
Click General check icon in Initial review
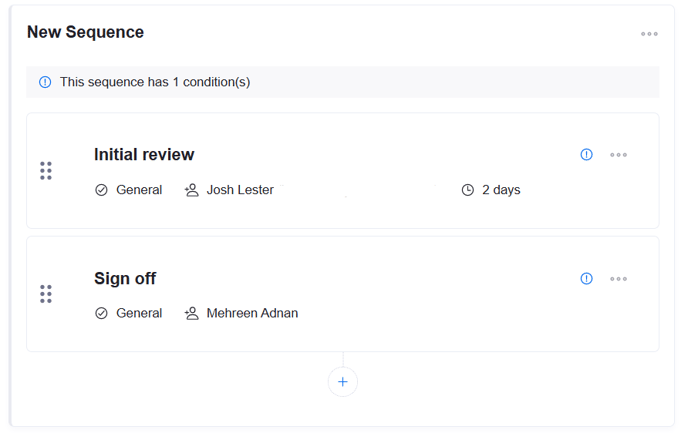point(101,190)
